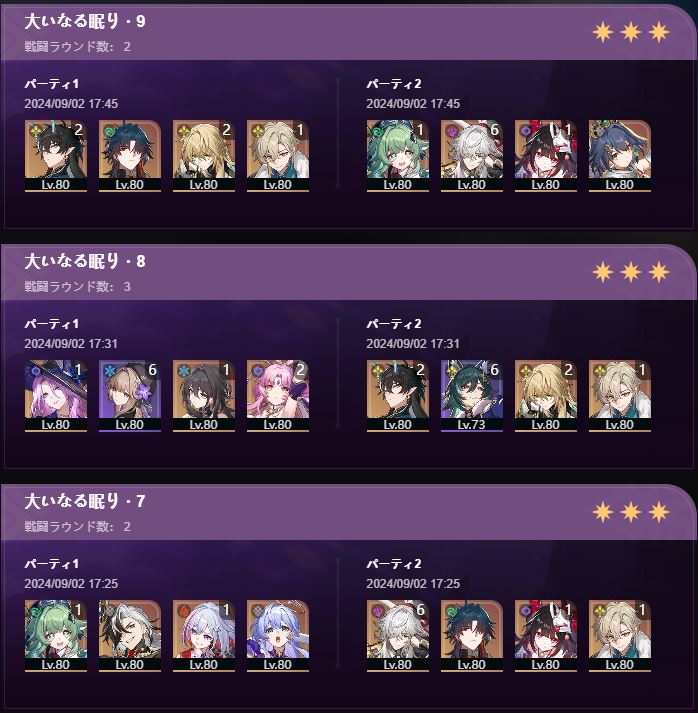
Task: Click the three-star rating for stage 9
Action: [x=631, y=33]
